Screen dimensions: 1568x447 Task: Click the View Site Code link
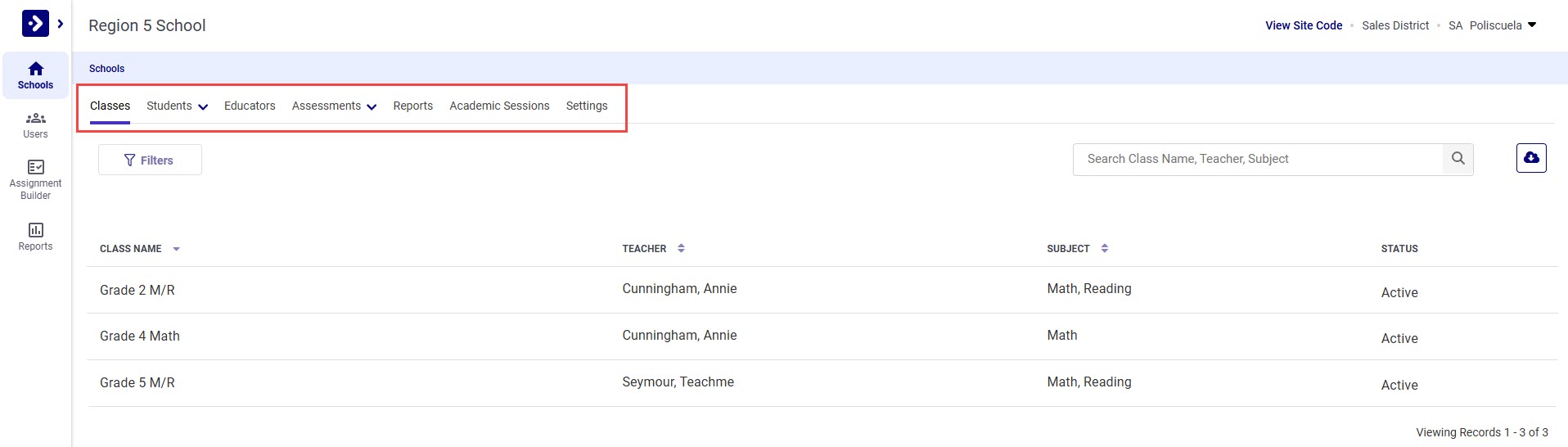coord(1304,25)
